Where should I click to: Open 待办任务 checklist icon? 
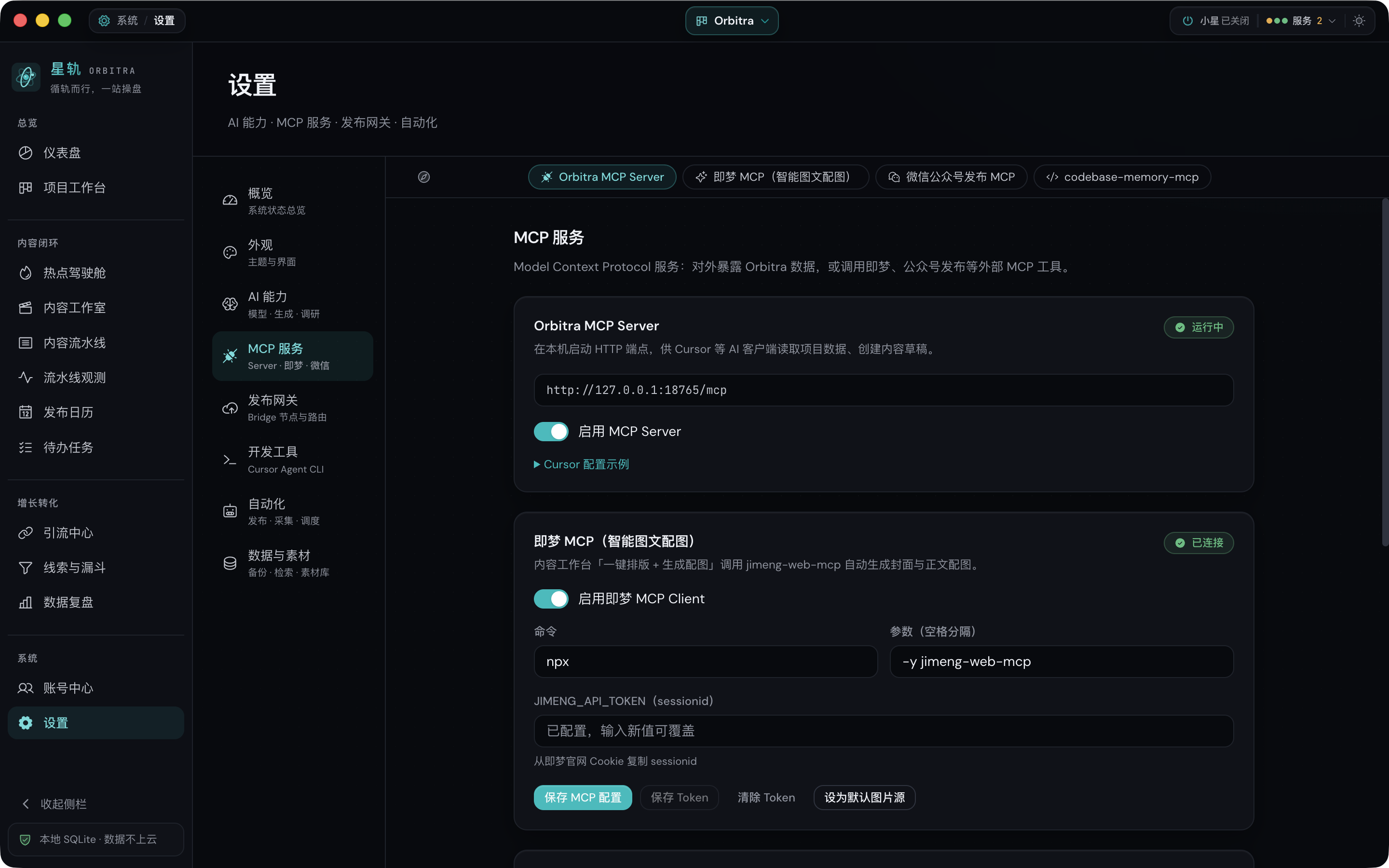[25, 447]
